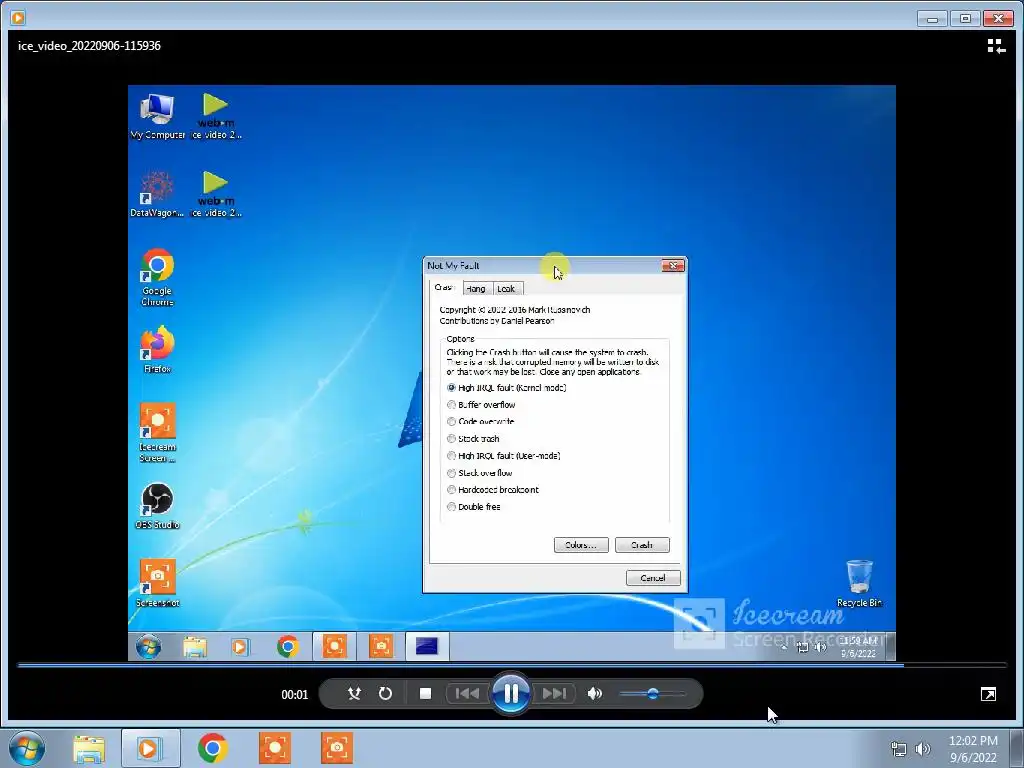Close the Windows Media Player window

(999, 18)
